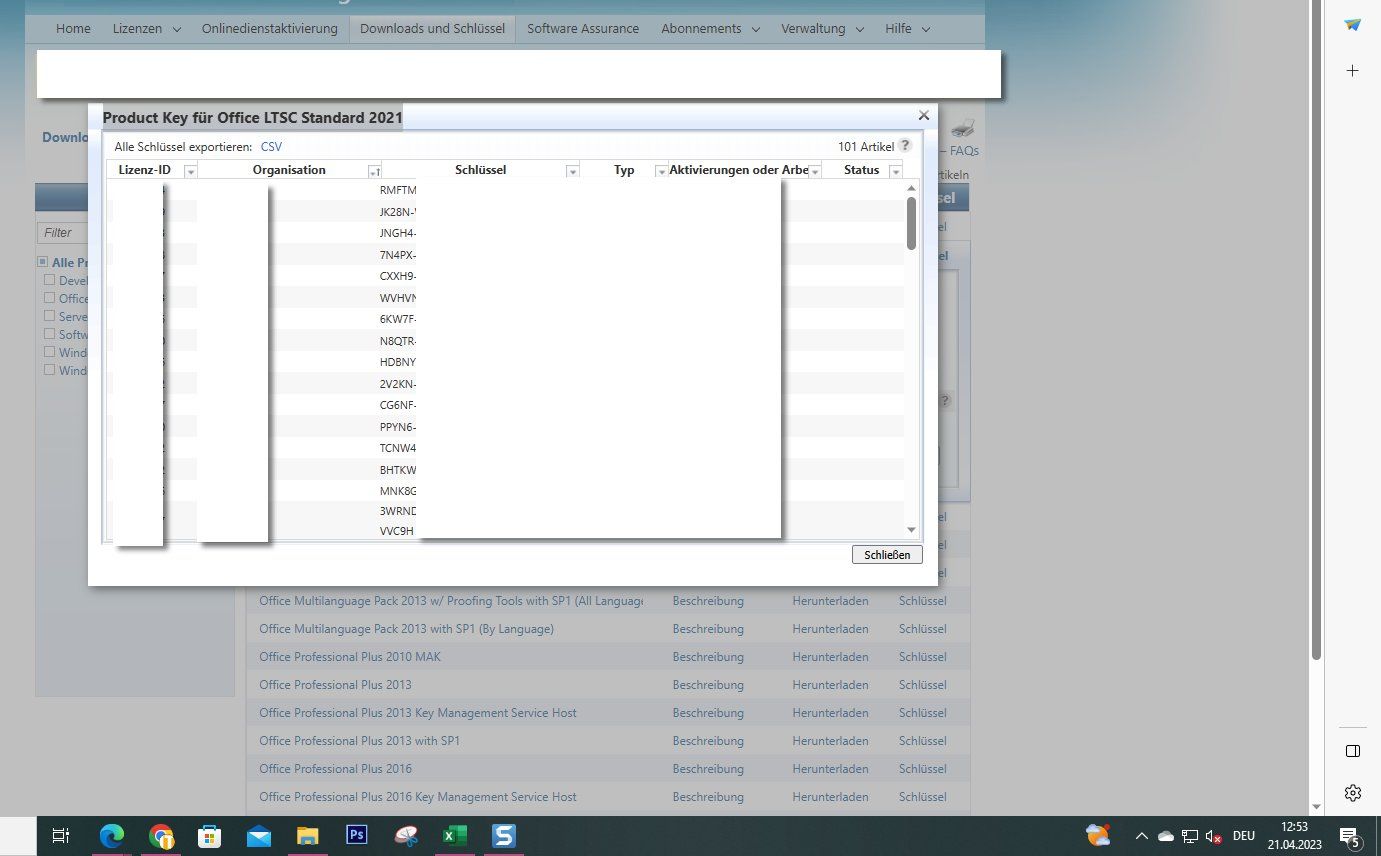The image size is (1381, 856).
Task: Open Task View from the taskbar
Action: (60, 836)
